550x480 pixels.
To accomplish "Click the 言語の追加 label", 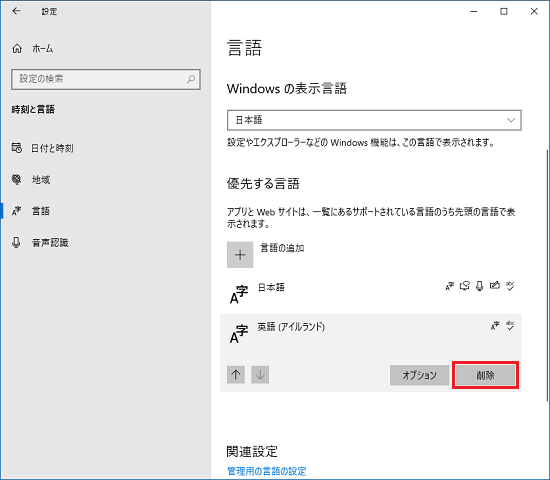I will [x=282, y=248].
